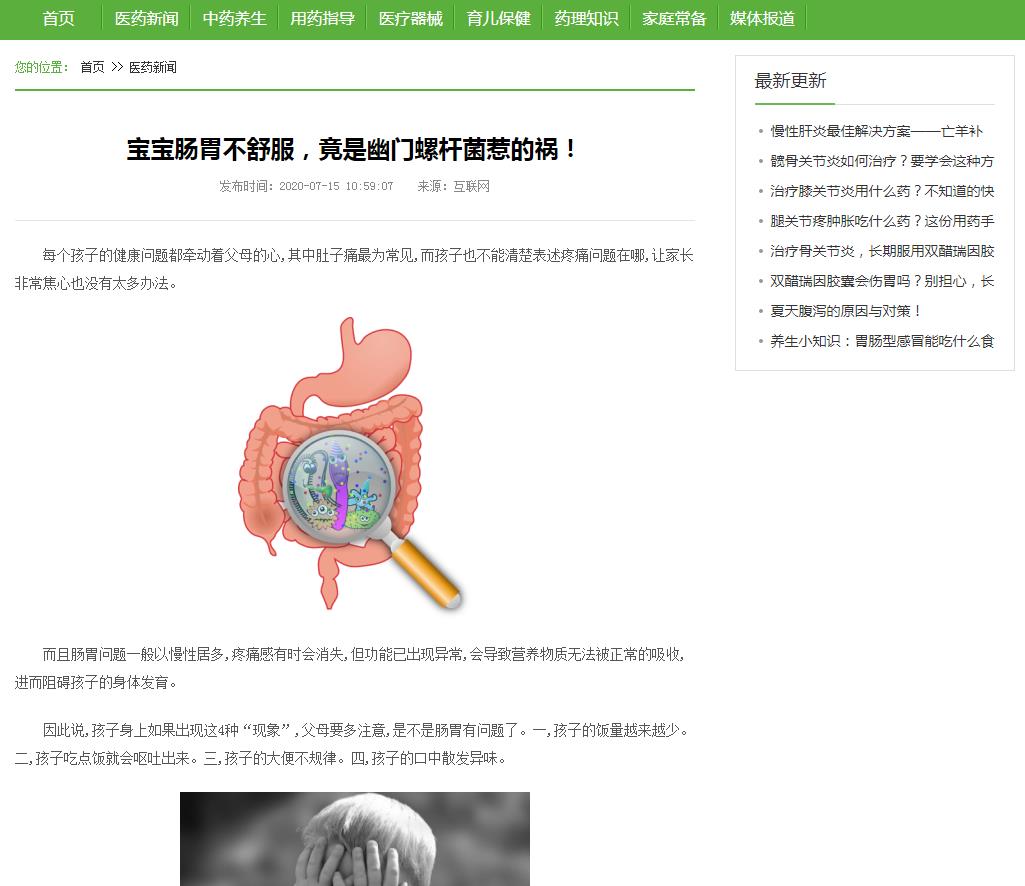The width and height of the screenshot is (1025, 886).
Task: Open the 腿关节疼肿胀吃什么药 article link
Action: pos(882,221)
